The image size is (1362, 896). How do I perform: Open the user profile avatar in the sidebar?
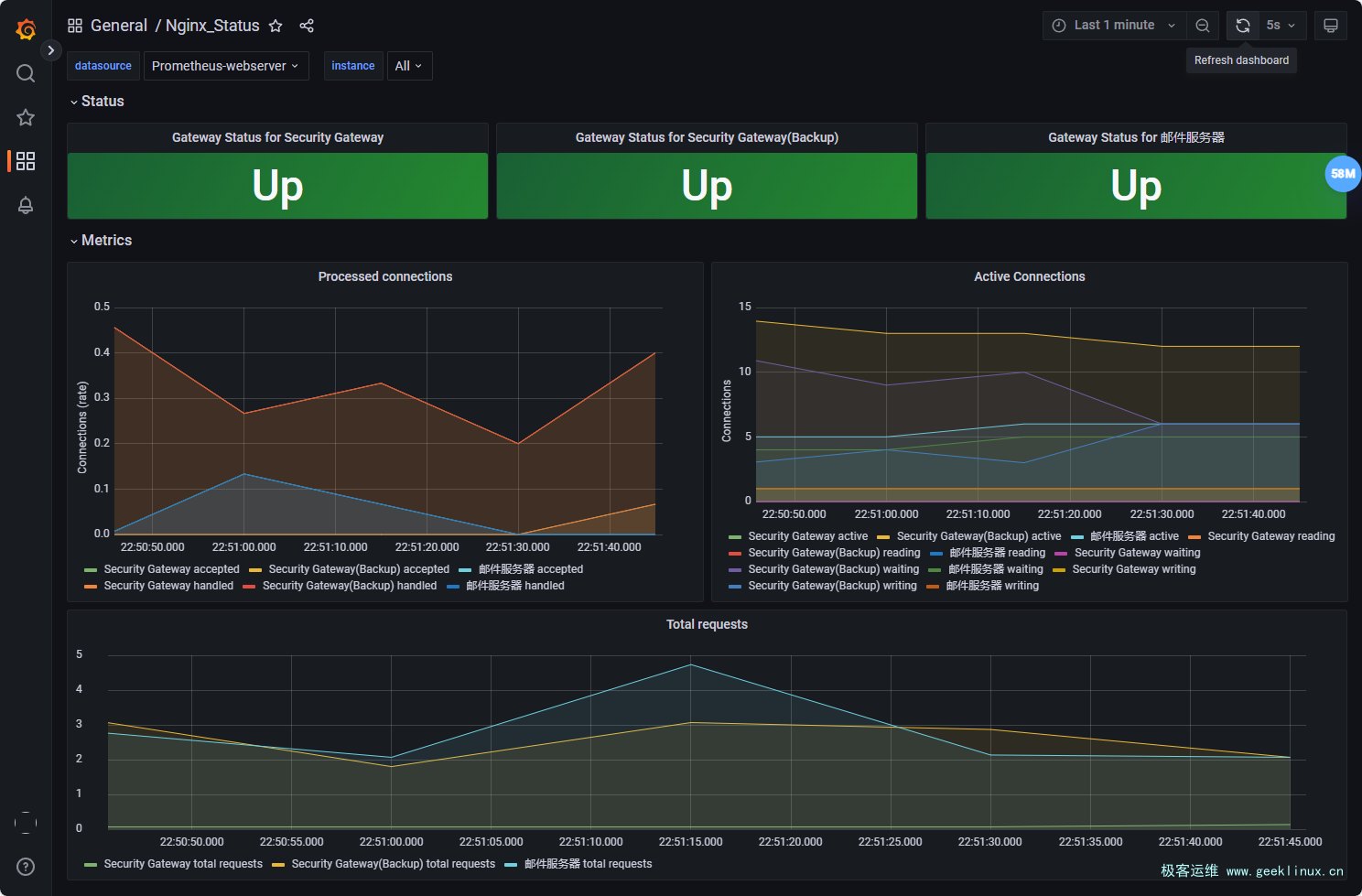click(26, 823)
